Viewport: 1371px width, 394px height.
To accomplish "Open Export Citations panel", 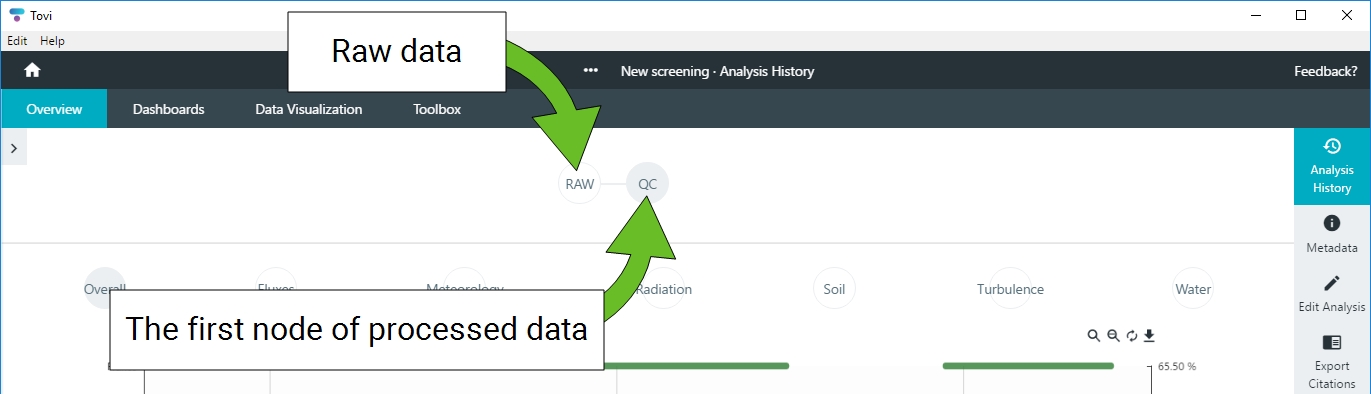I will pos(1332,361).
